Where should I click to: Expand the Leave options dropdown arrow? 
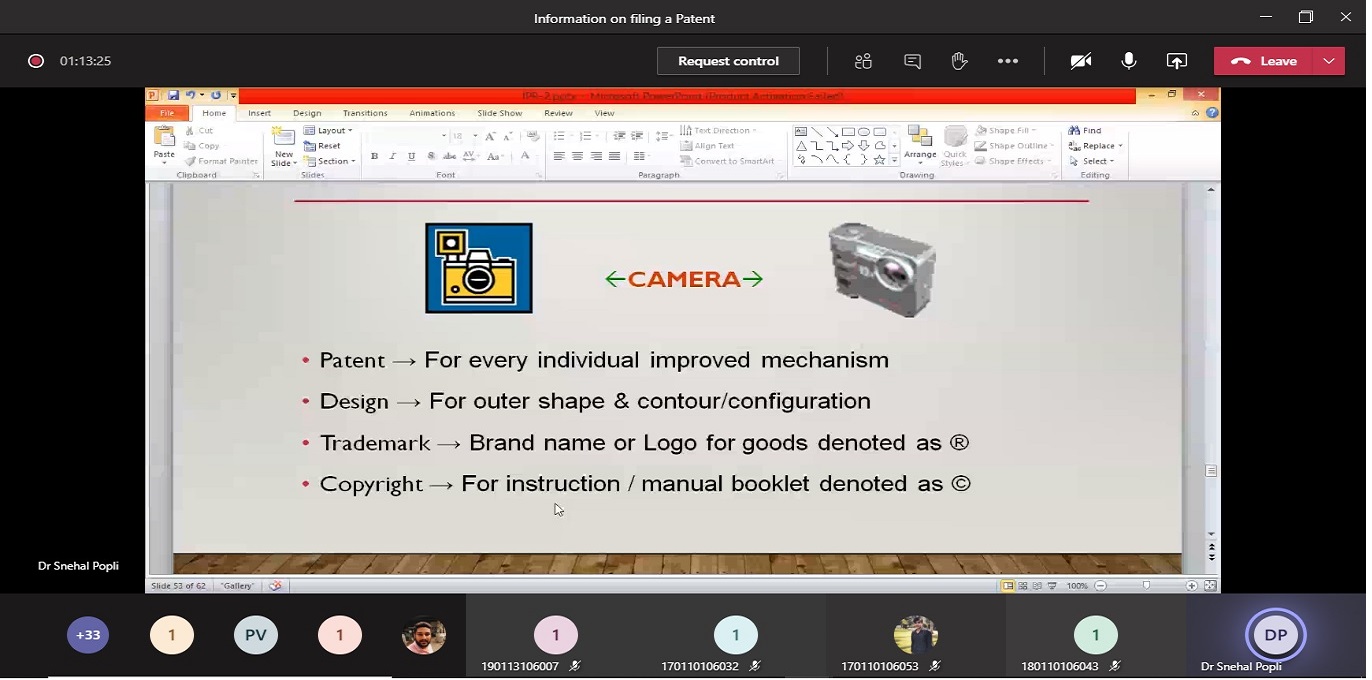click(x=1328, y=61)
